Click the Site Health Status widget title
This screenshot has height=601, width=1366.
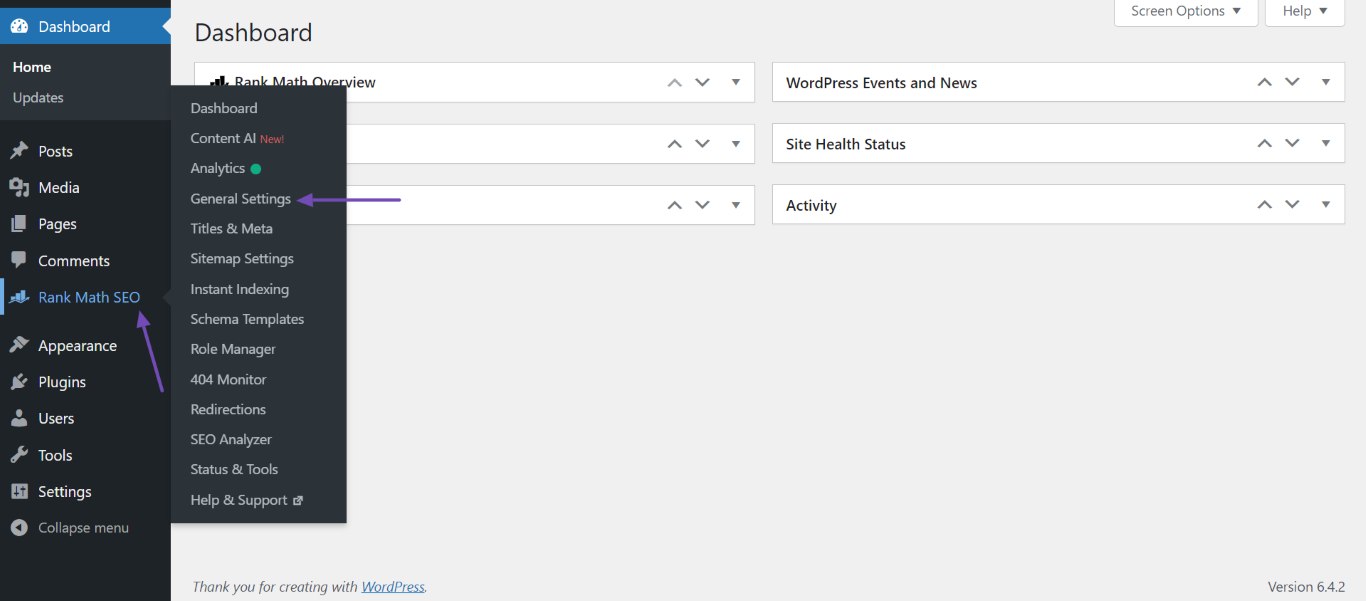click(846, 144)
